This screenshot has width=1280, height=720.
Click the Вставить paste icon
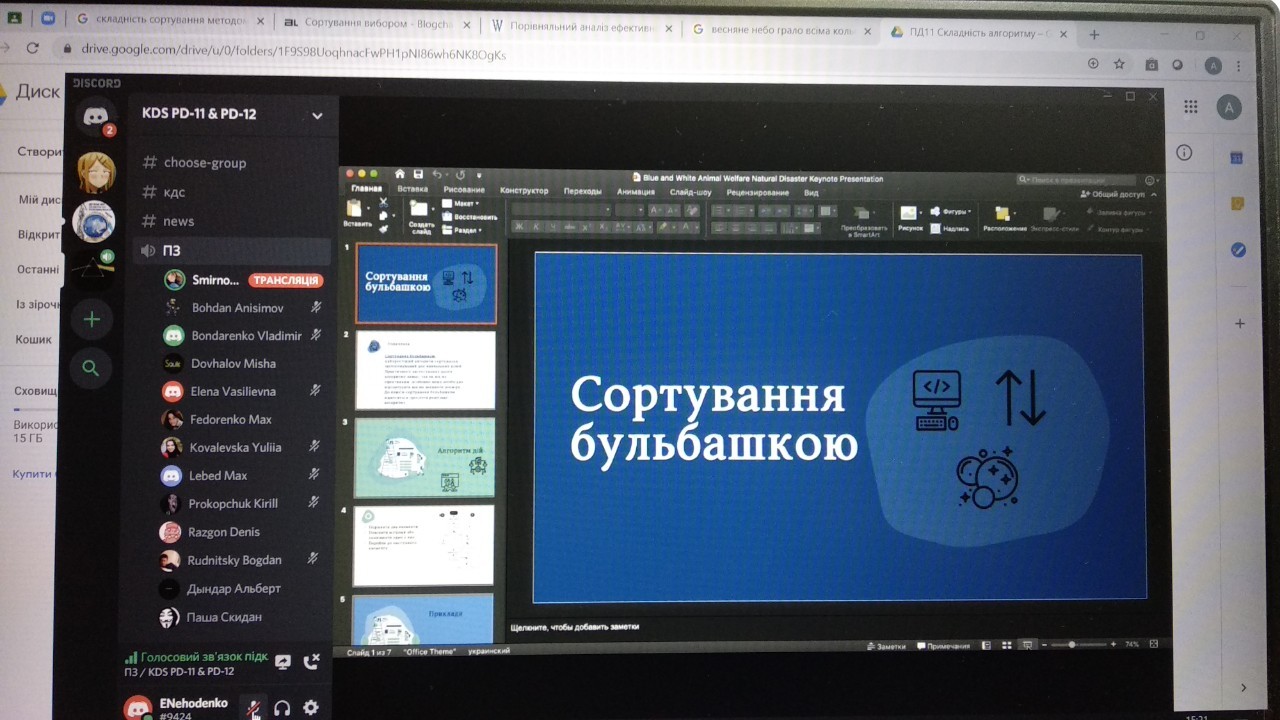tap(354, 210)
